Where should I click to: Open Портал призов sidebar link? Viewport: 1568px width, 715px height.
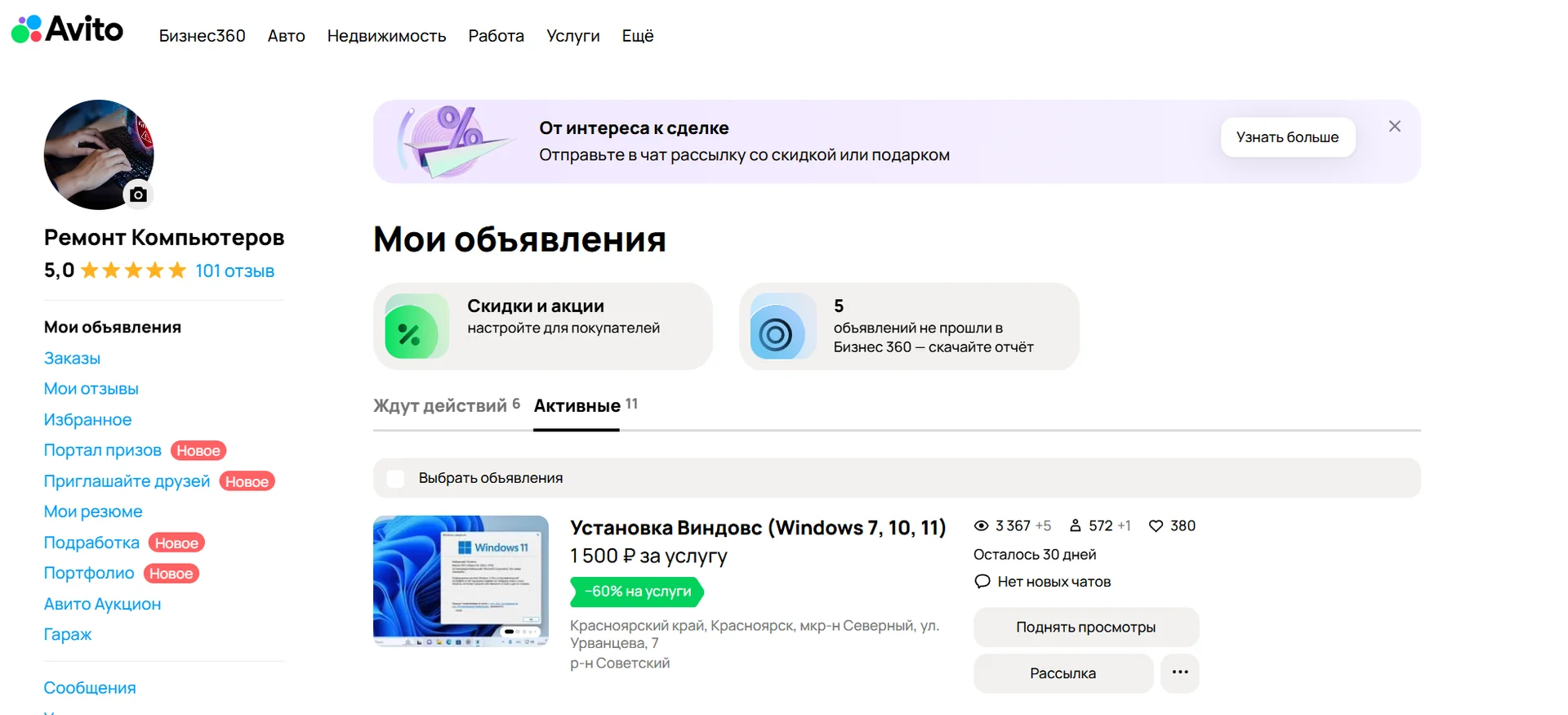coord(103,450)
